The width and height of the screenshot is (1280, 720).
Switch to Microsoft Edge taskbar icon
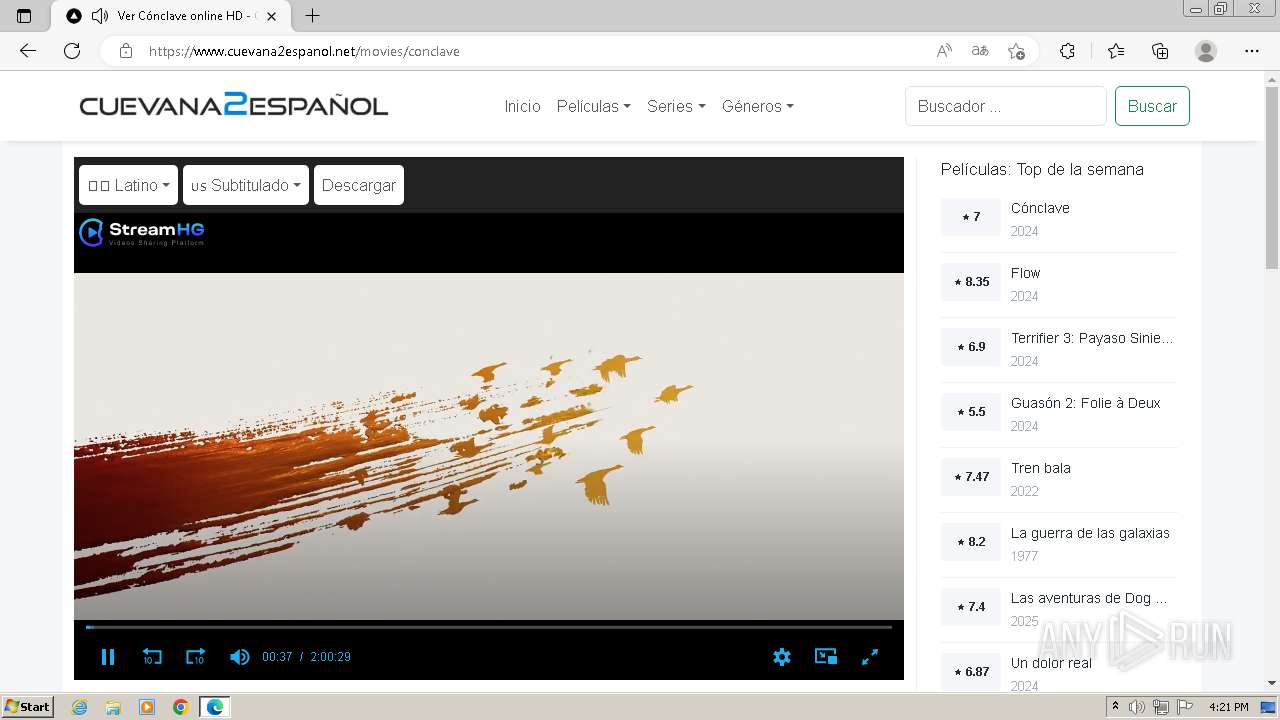[215, 707]
